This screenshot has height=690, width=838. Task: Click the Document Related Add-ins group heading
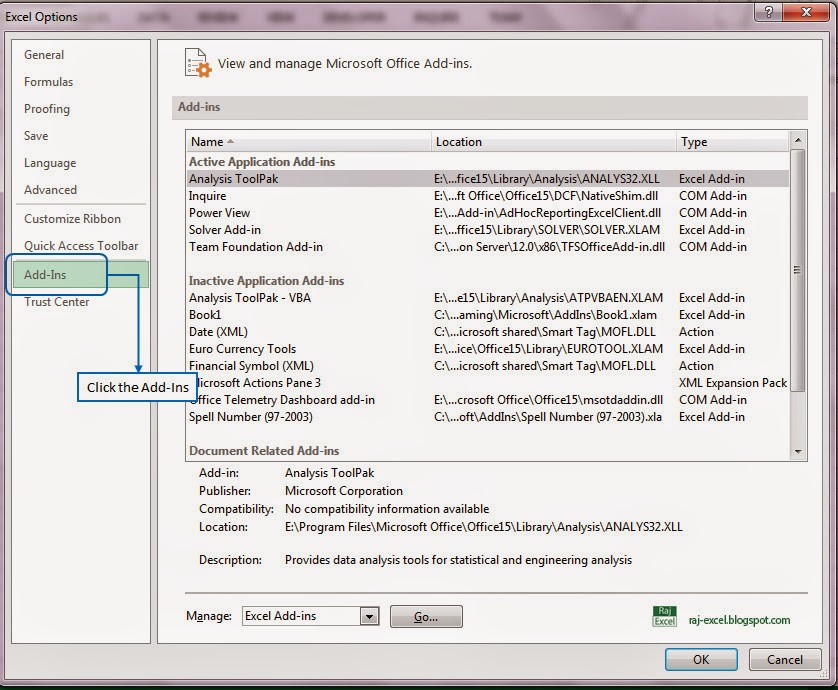coord(264,451)
